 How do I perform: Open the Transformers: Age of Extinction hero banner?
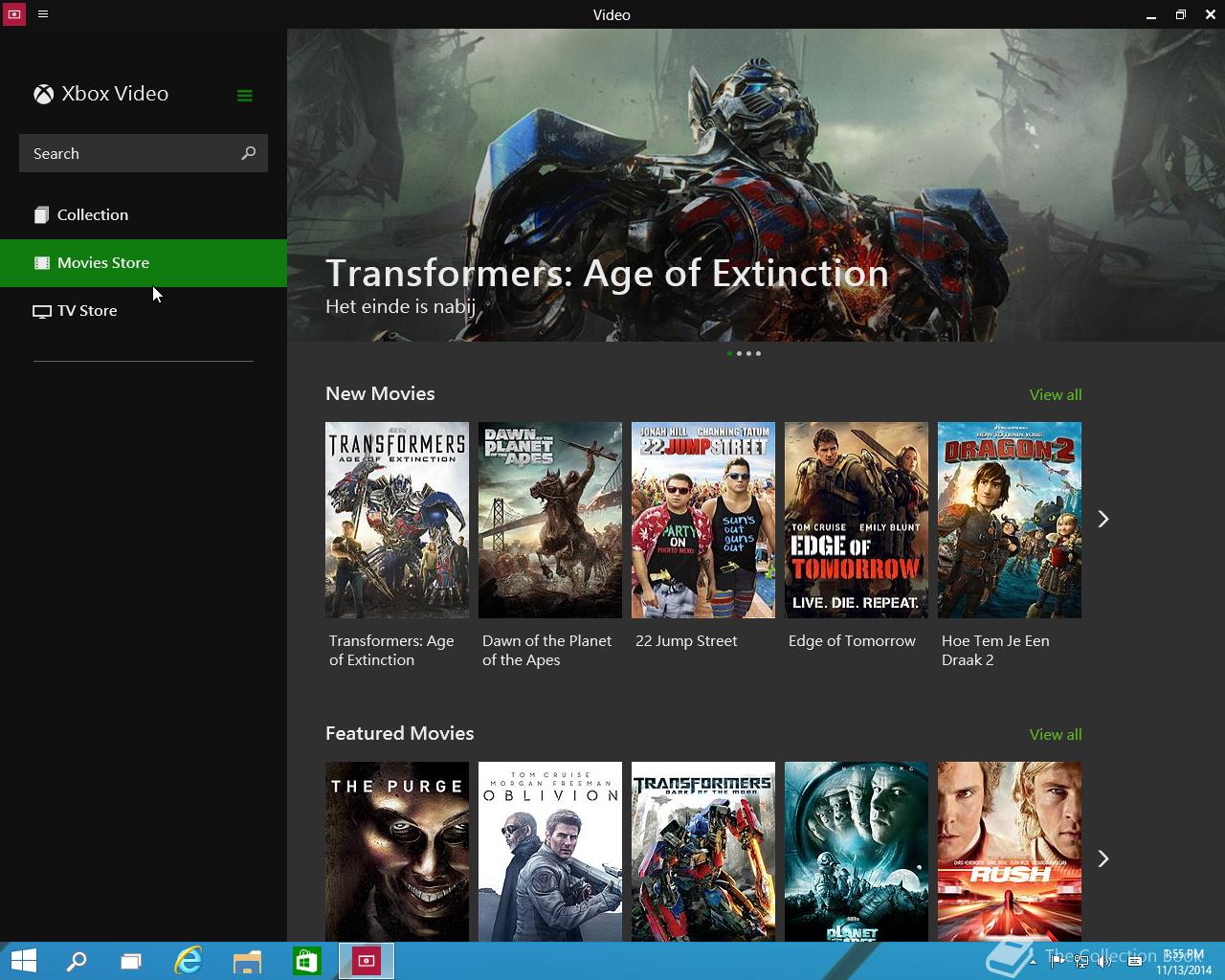coord(756,185)
